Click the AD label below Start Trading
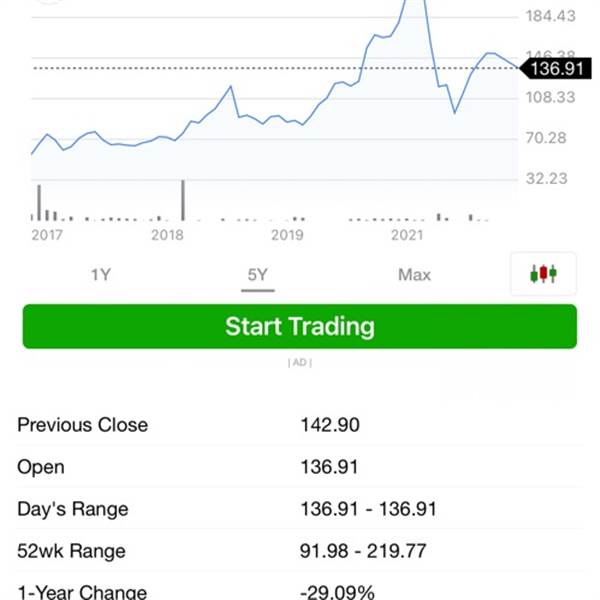Image resolution: width=600 pixels, height=600 pixels. pyautogui.click(x=300, y=362)
